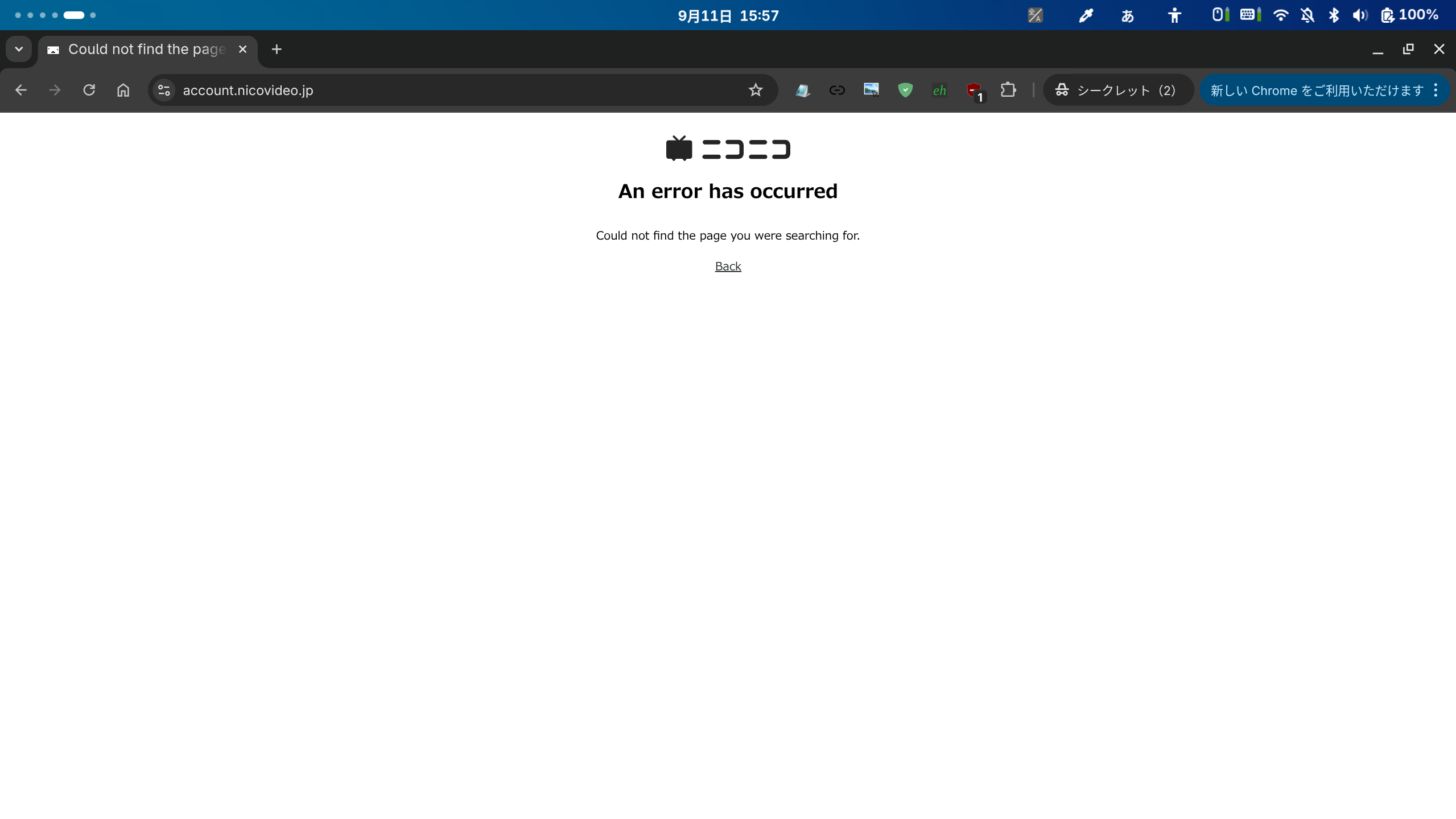Open the Bluetooth status icon

[x=1334, y=15]
